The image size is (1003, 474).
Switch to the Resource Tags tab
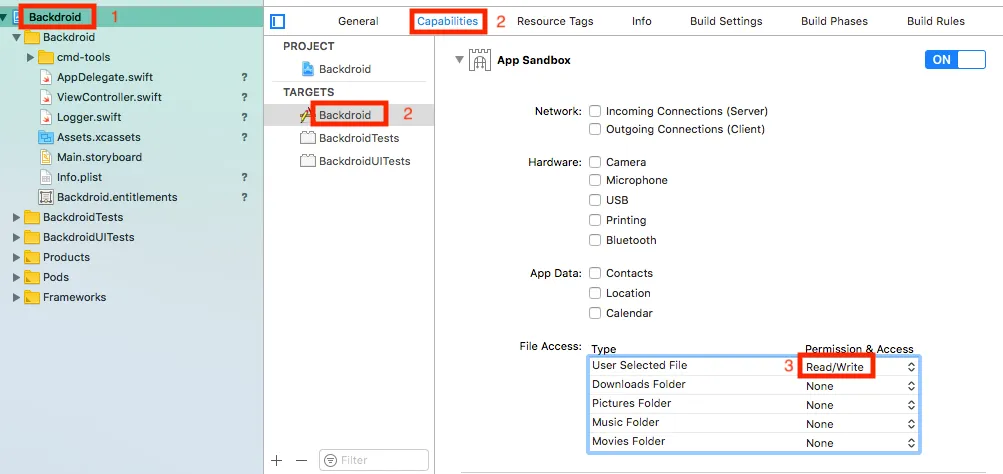(x=555, y=21)
